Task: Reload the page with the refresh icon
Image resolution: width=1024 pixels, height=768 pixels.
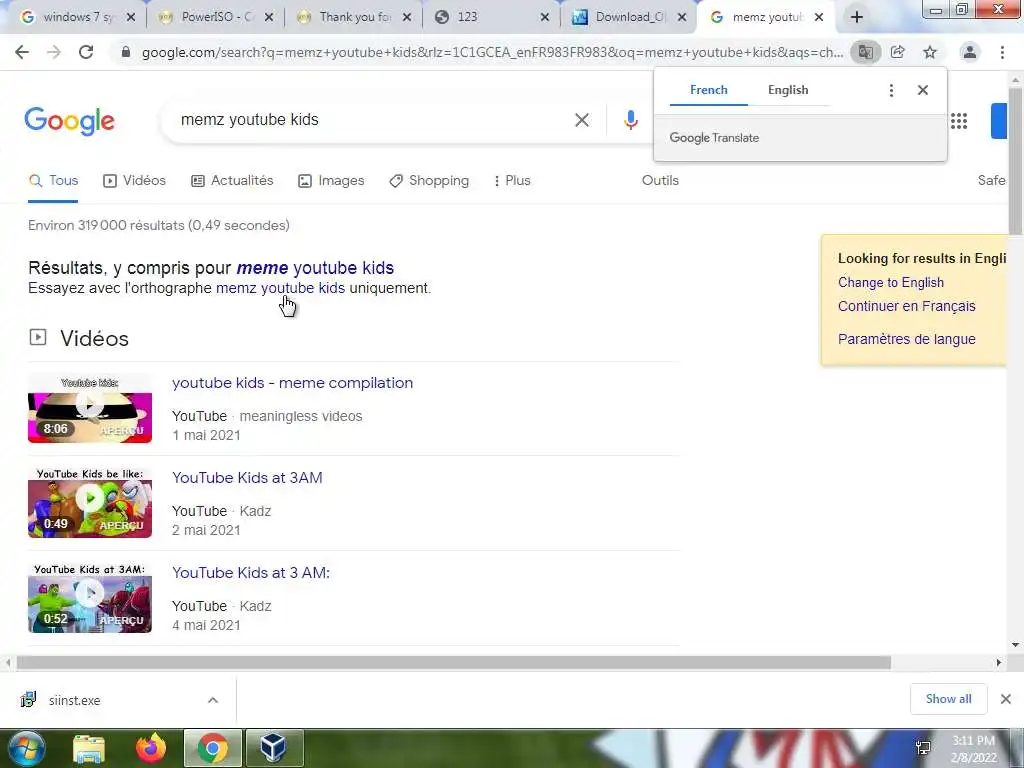Action: point(86,52)
